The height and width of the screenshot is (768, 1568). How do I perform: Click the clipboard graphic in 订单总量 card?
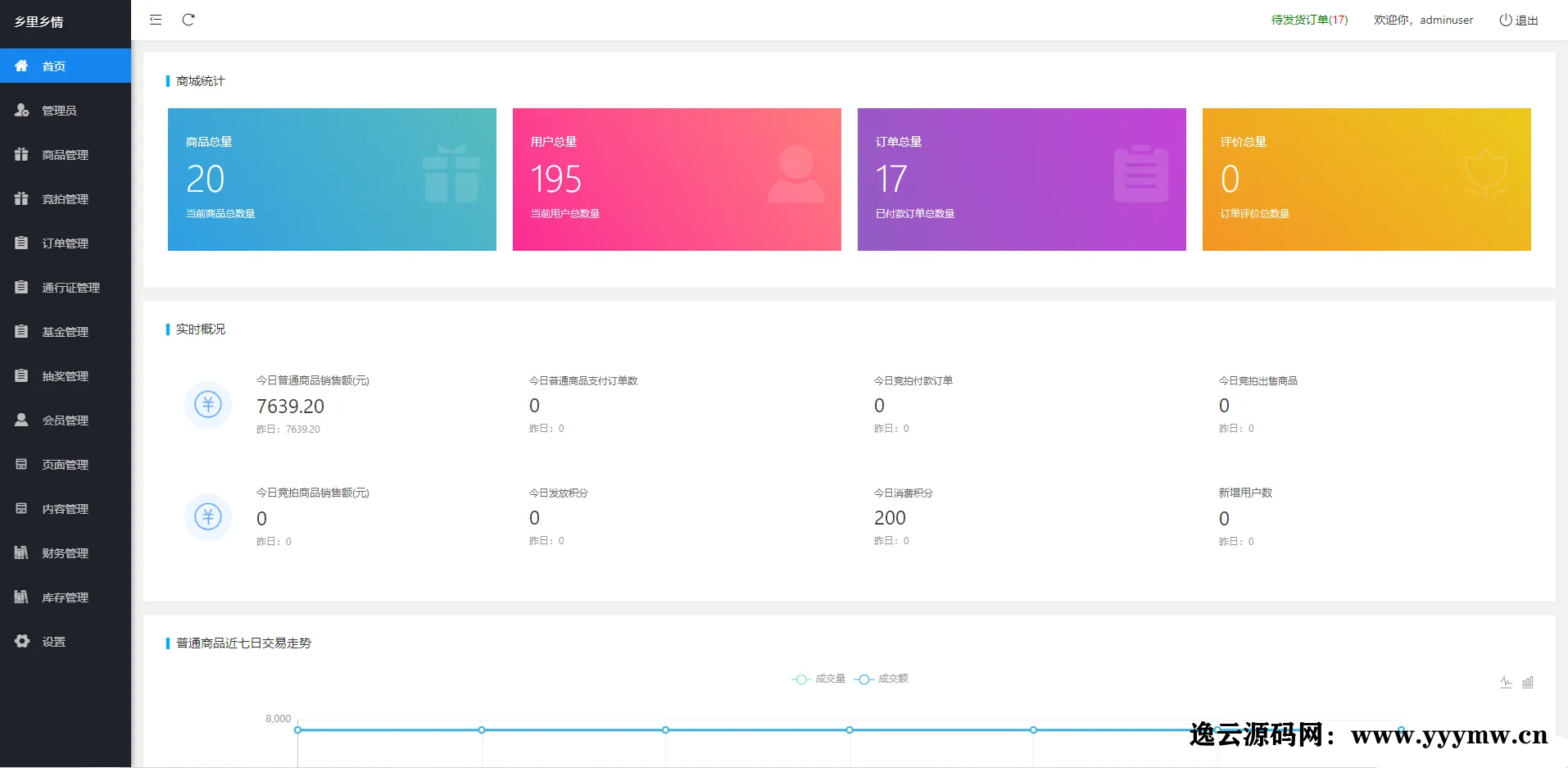click(1141, 174)
